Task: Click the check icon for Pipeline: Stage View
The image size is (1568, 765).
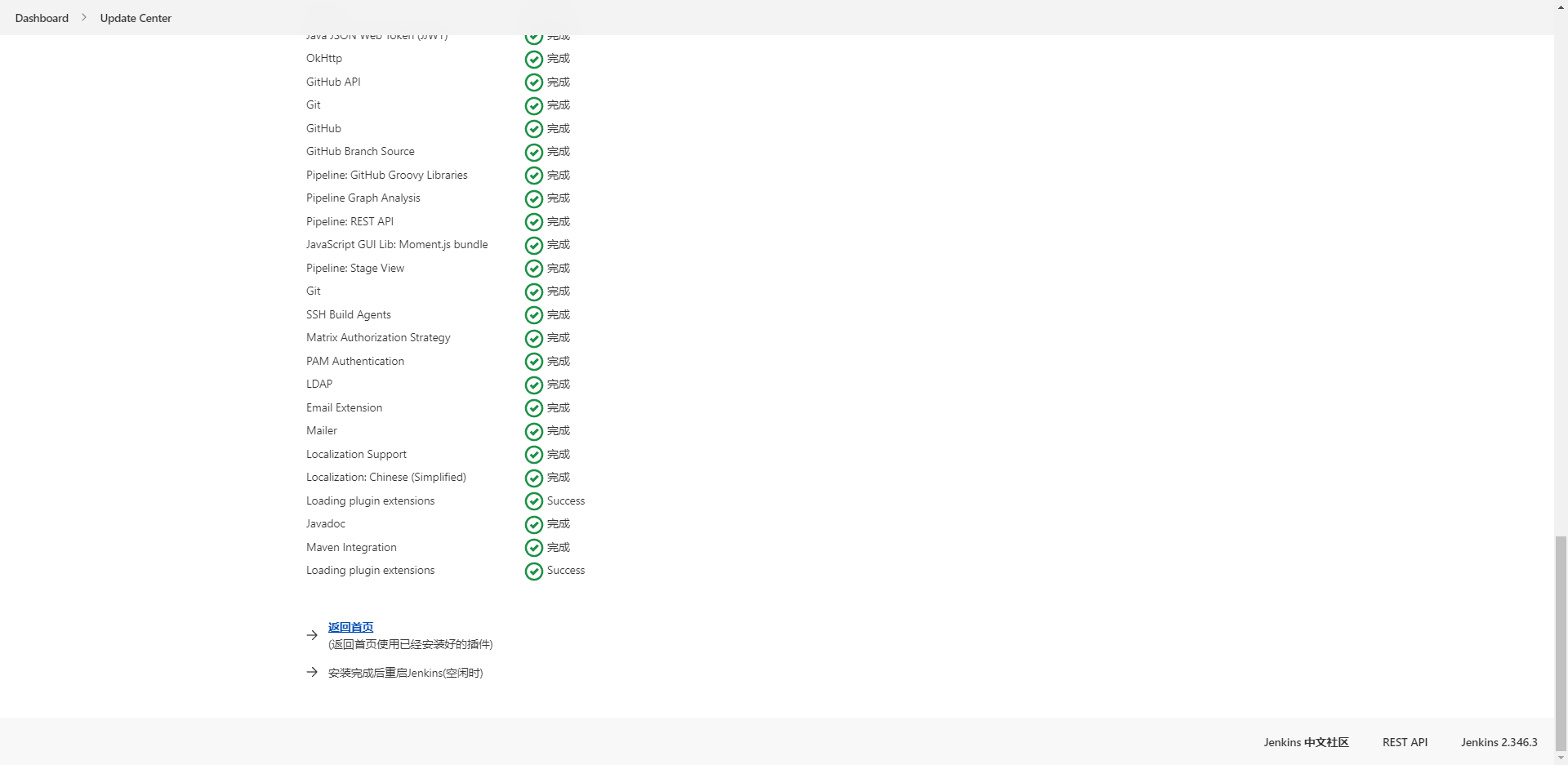Action: coord(534,269)
